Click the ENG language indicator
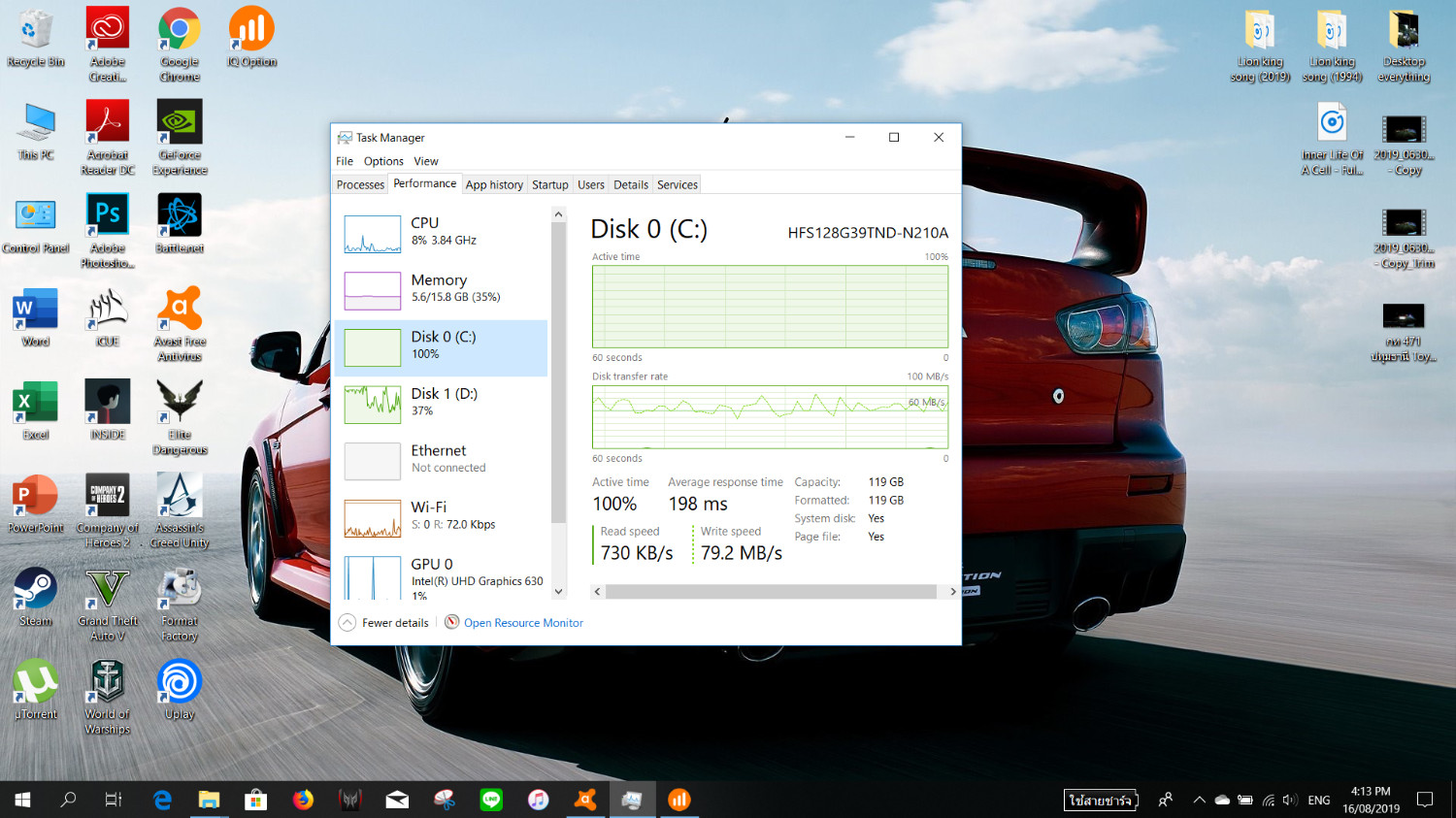 (x=1318, y=800)
